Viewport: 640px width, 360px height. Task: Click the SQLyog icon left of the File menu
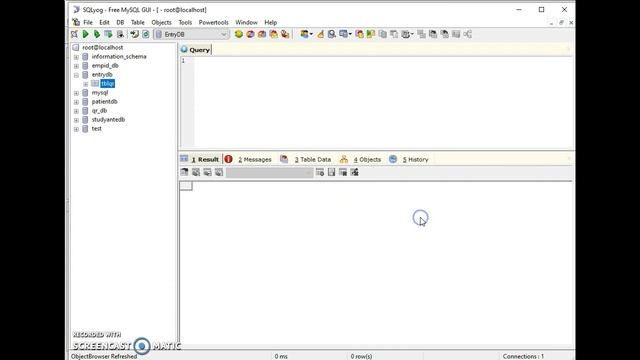coord(76,22)
